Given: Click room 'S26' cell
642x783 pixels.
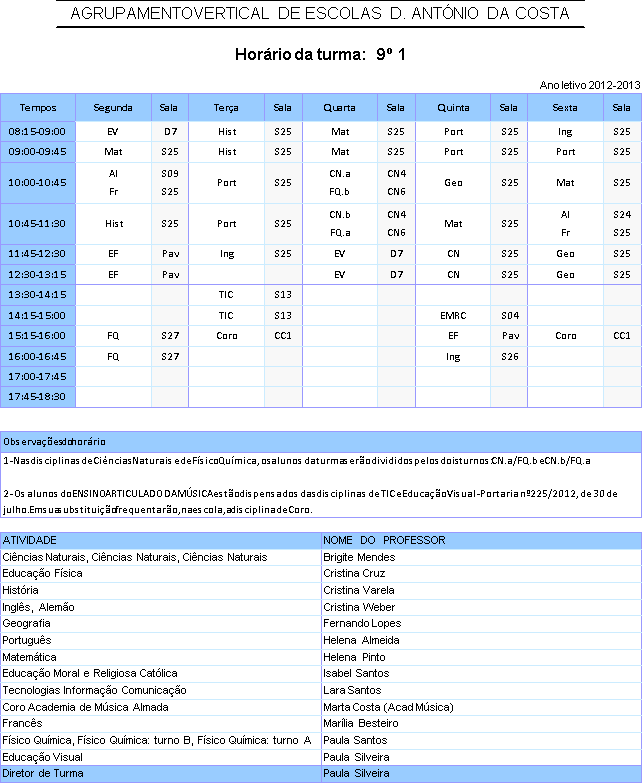Looking at the screenshot, I should (x=510, y=357).
